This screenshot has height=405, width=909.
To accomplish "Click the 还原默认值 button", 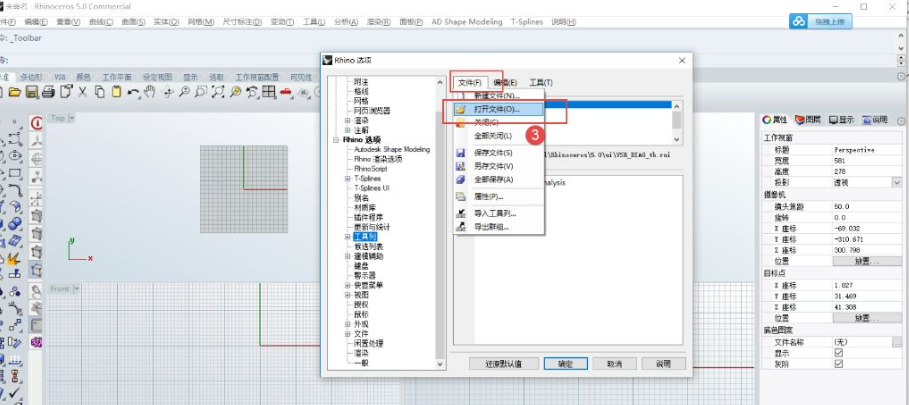I will click(504, 364).
